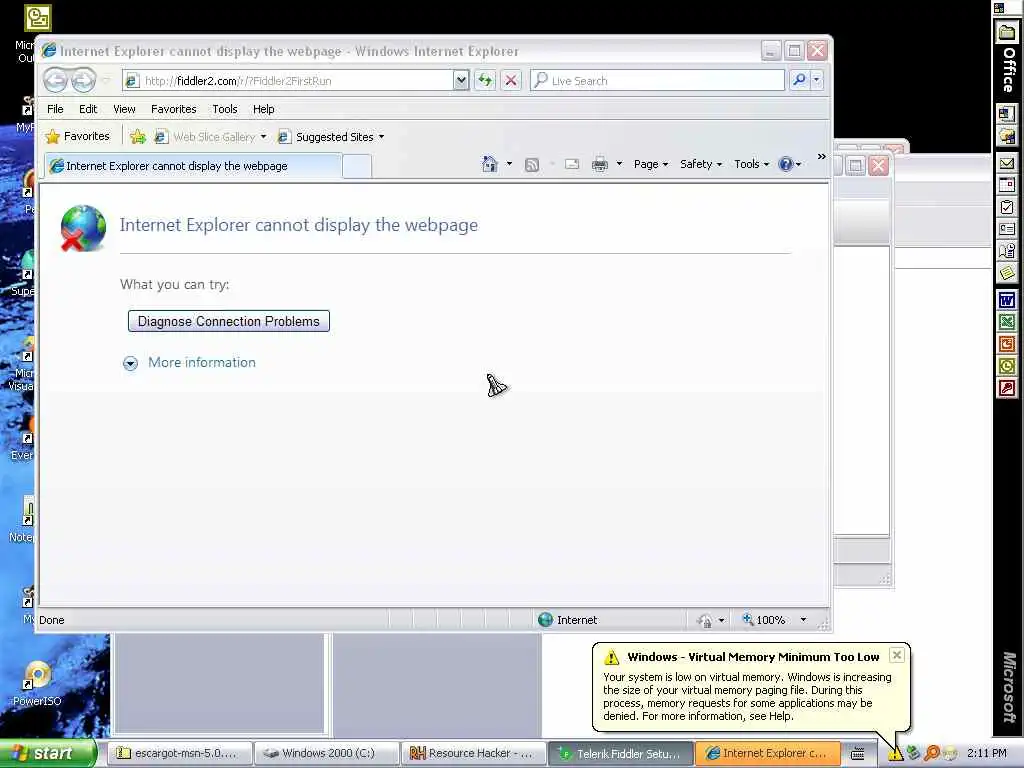Open the zoom level dropdown arrow
This screenshot has height=768, width=1024.
point(803,620)
